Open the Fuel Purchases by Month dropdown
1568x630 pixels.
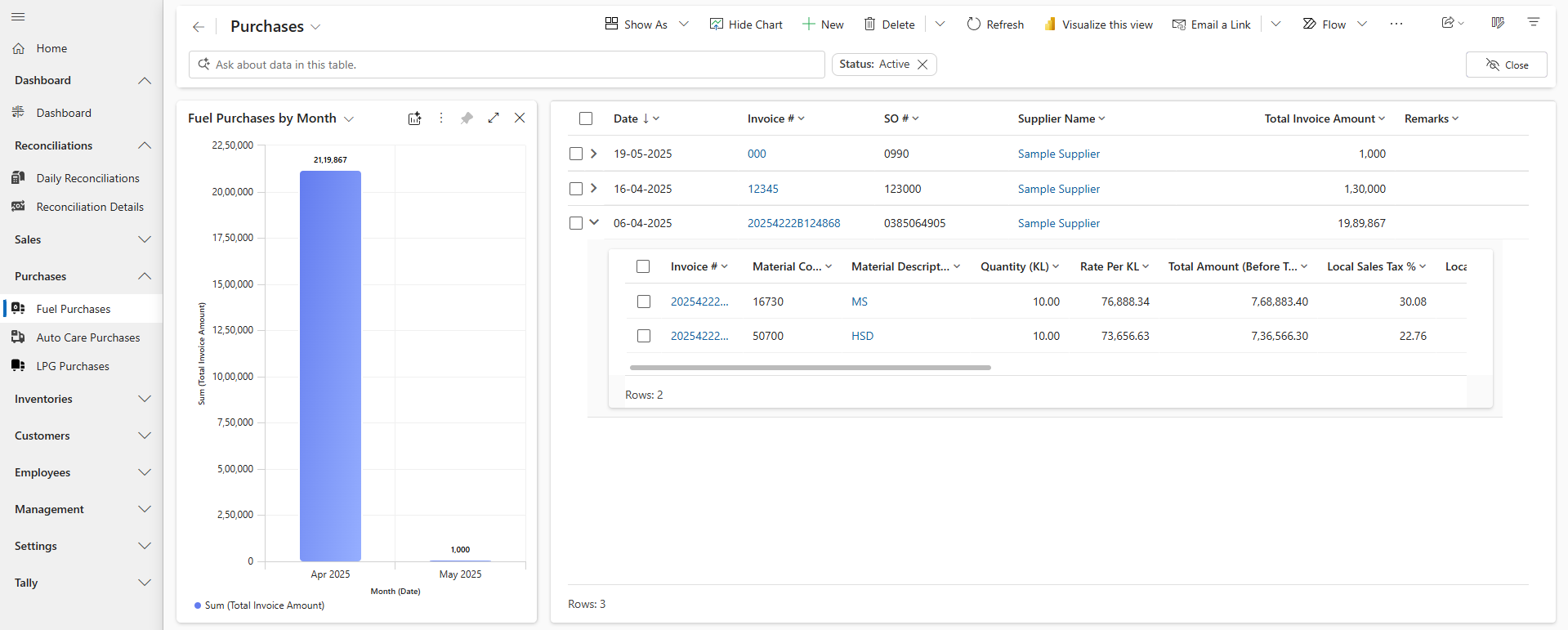pyautogui.click(x=349, y=119)
